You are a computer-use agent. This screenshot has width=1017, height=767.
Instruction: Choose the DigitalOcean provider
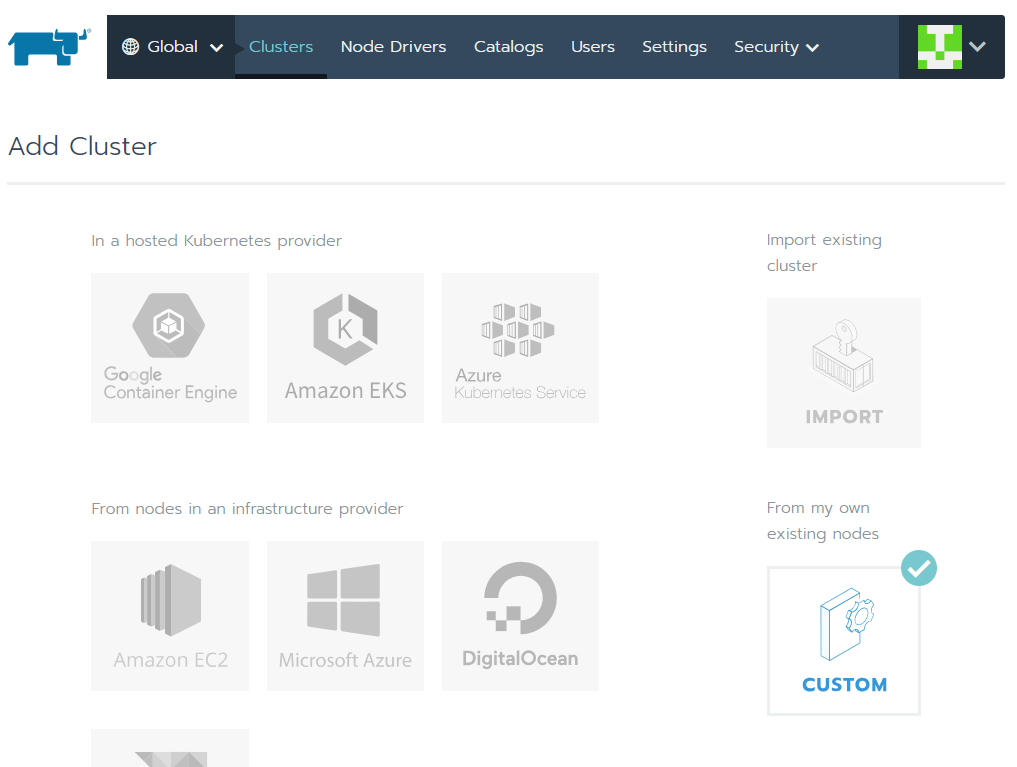click(520, 616)
